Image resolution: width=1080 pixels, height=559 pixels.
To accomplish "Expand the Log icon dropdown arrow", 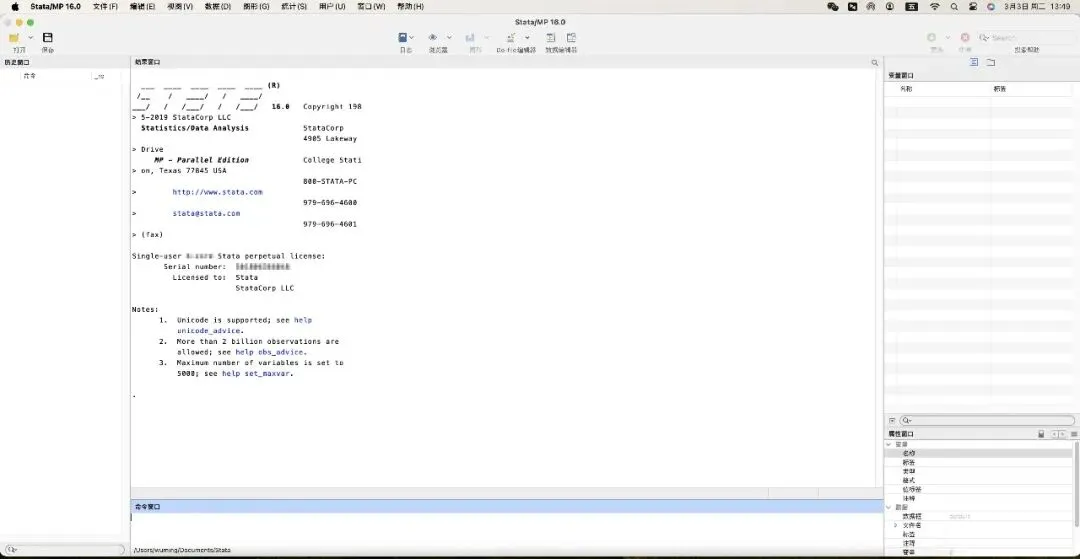I will [x=412, y=38].
